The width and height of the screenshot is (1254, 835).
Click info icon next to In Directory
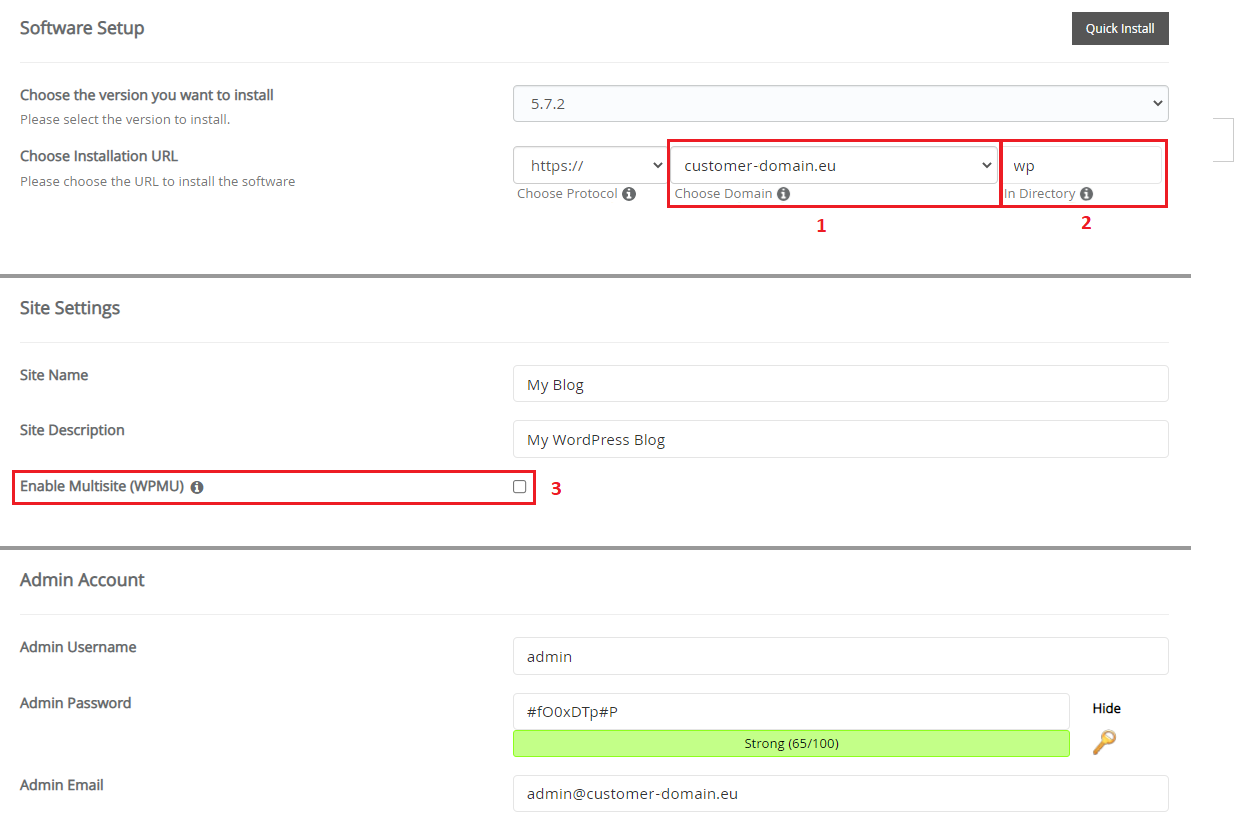(1086, 194)
